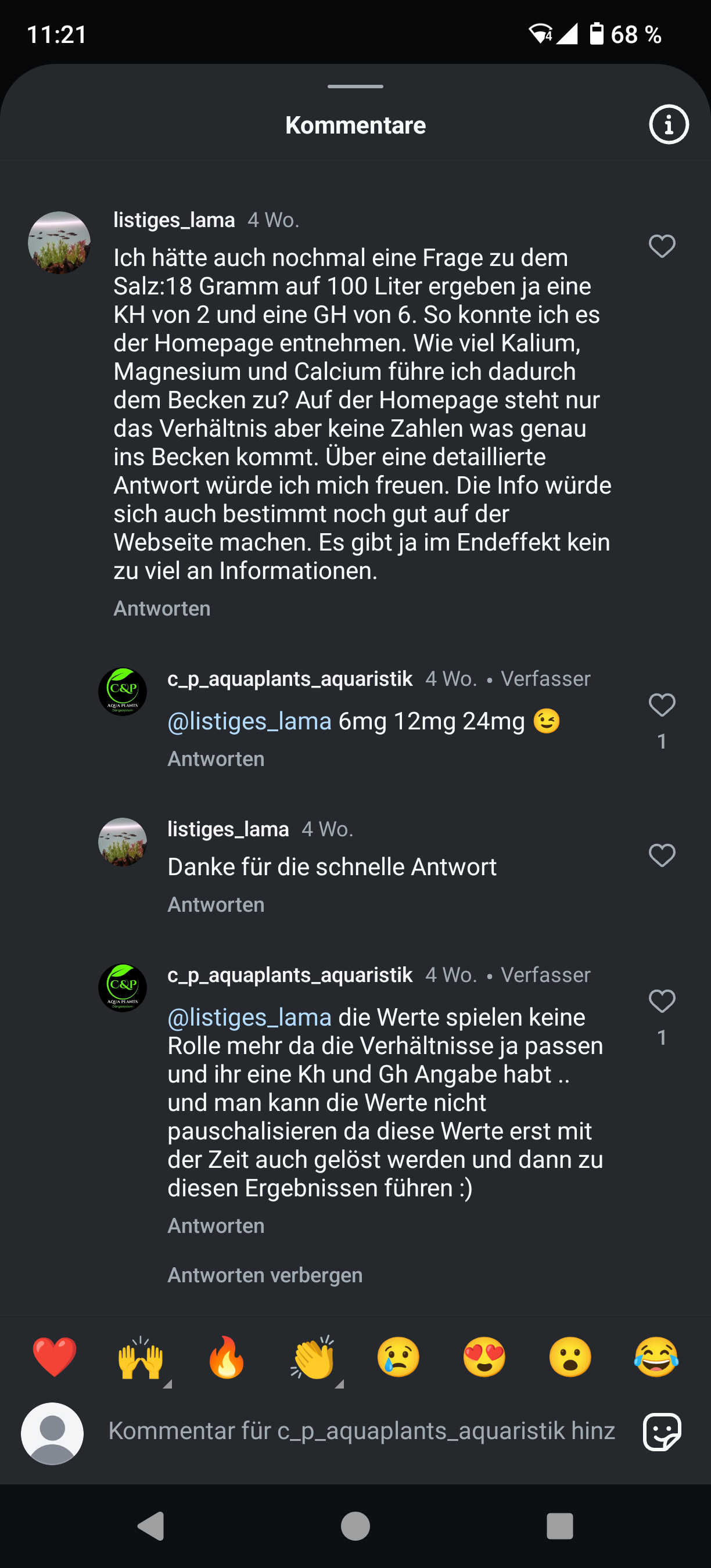The width and height of the screenshot is (711, 1568).
Task: Like the "Danke für die schnelle Antwort" comment
Action: [662, 855]
